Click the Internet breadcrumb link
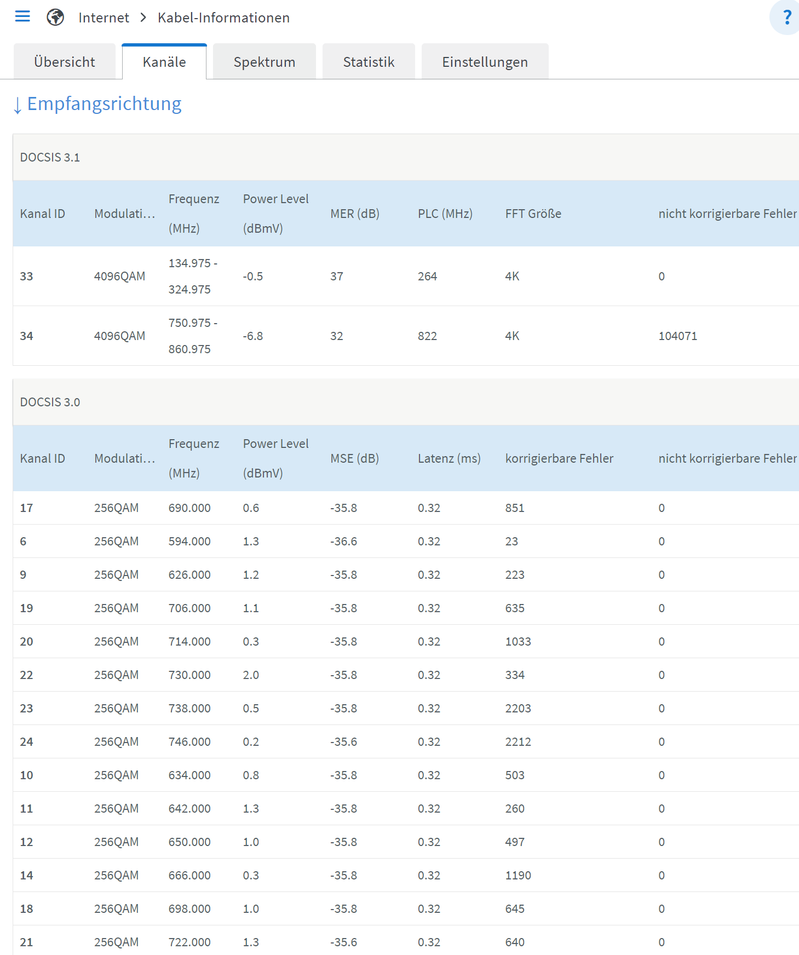 104,17
